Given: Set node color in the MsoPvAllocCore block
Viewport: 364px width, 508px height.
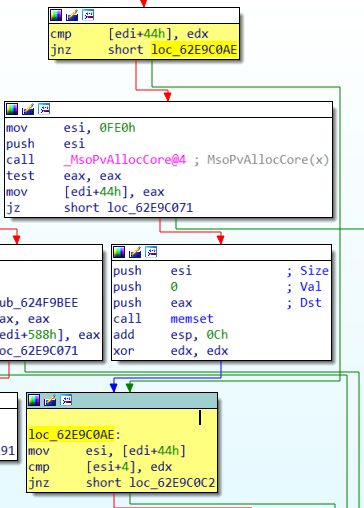Looking at the screenshot, I should 12,109.
